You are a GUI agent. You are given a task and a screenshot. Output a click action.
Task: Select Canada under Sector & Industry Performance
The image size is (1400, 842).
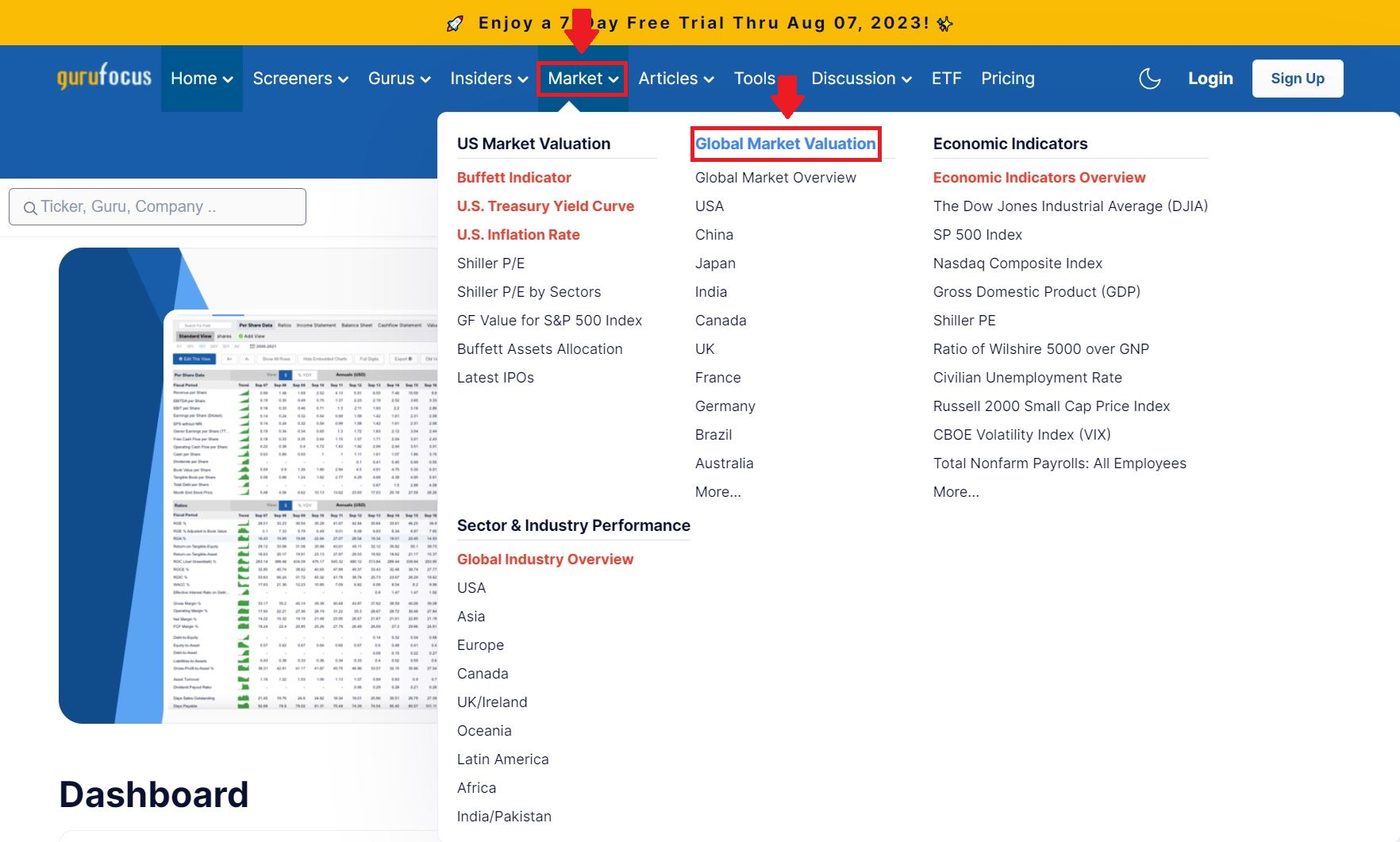pos(483,674)
